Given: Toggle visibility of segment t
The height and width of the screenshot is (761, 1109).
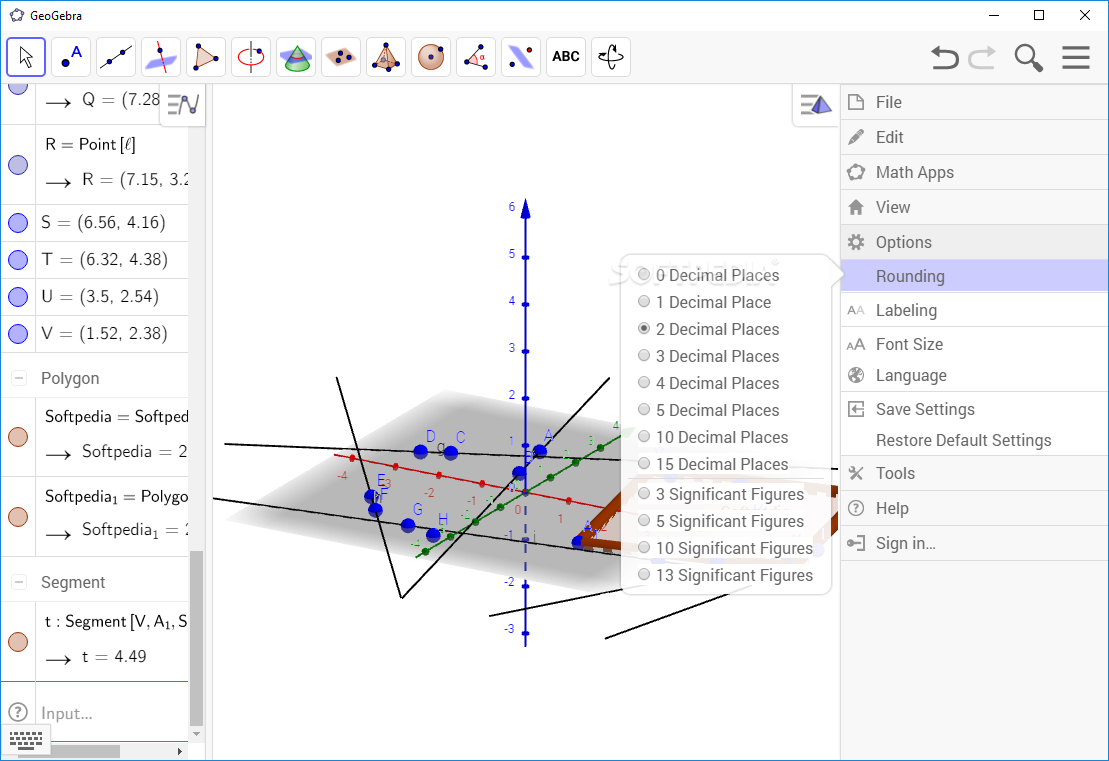Looking at the screenshot, I should (18, 641).
